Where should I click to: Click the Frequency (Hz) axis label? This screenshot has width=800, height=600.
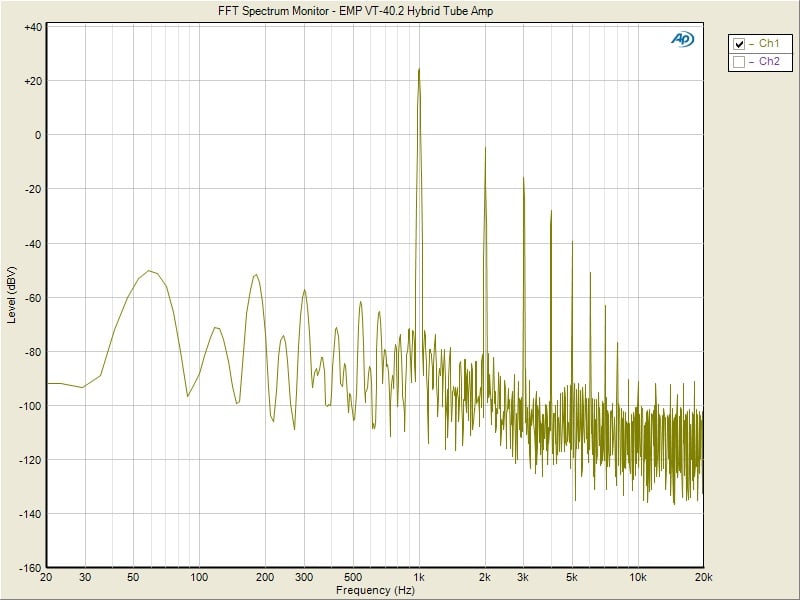[375, 590]
